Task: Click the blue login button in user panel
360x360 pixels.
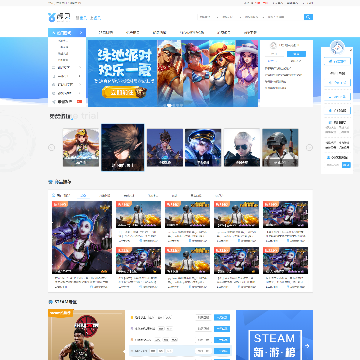Action: pyautogui.click(x=296, y=54)
